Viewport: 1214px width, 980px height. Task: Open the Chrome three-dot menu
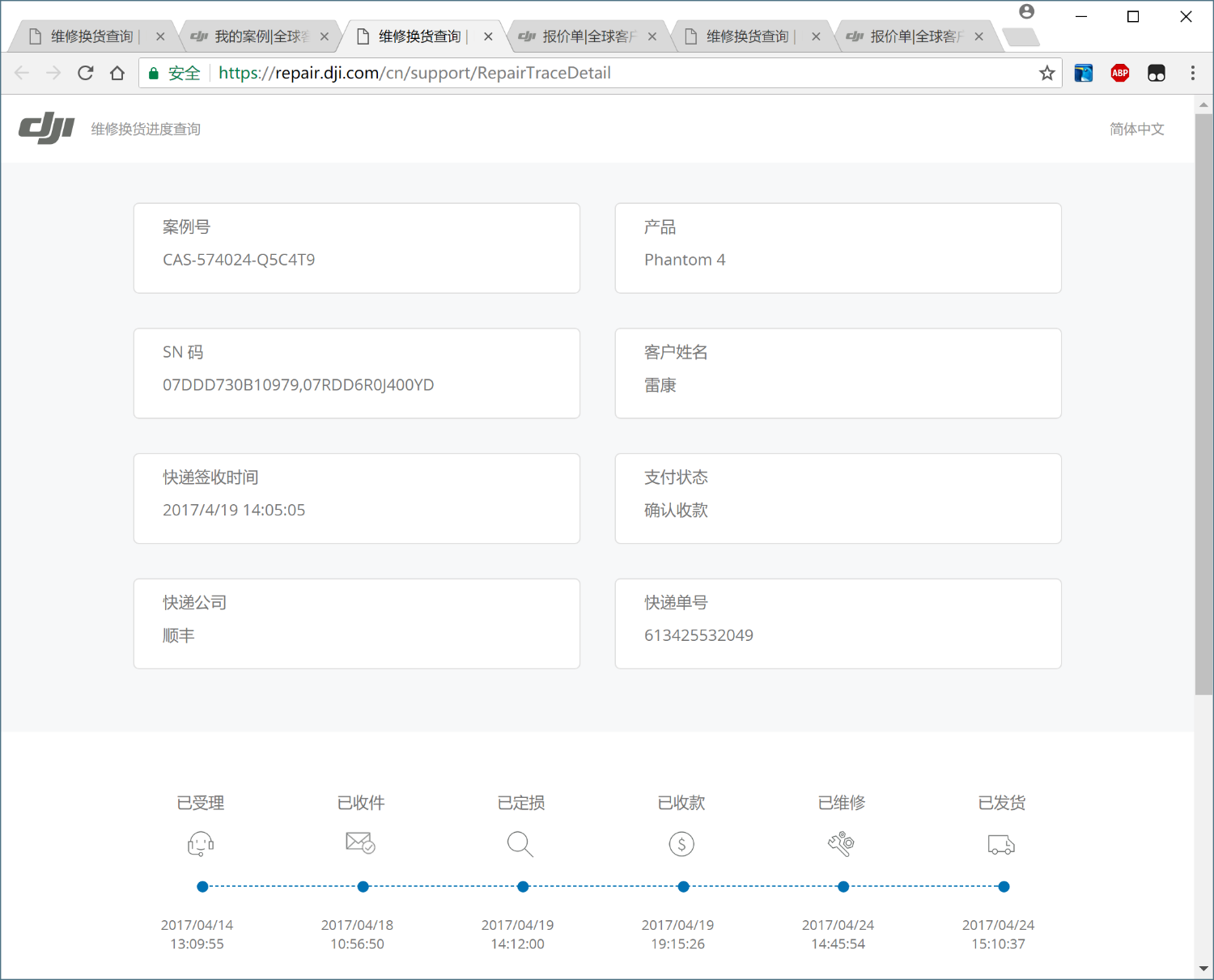click(1192, 73)
